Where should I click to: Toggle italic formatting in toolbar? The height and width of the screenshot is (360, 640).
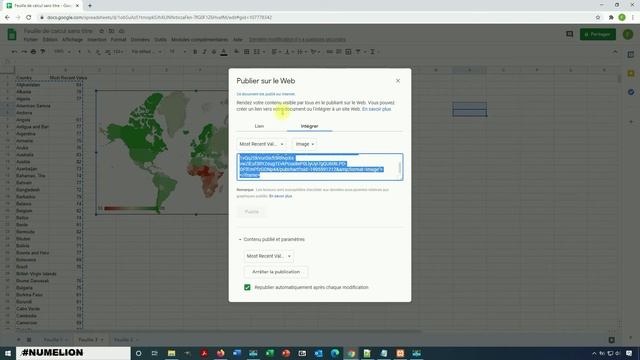(x=204, y=52)
